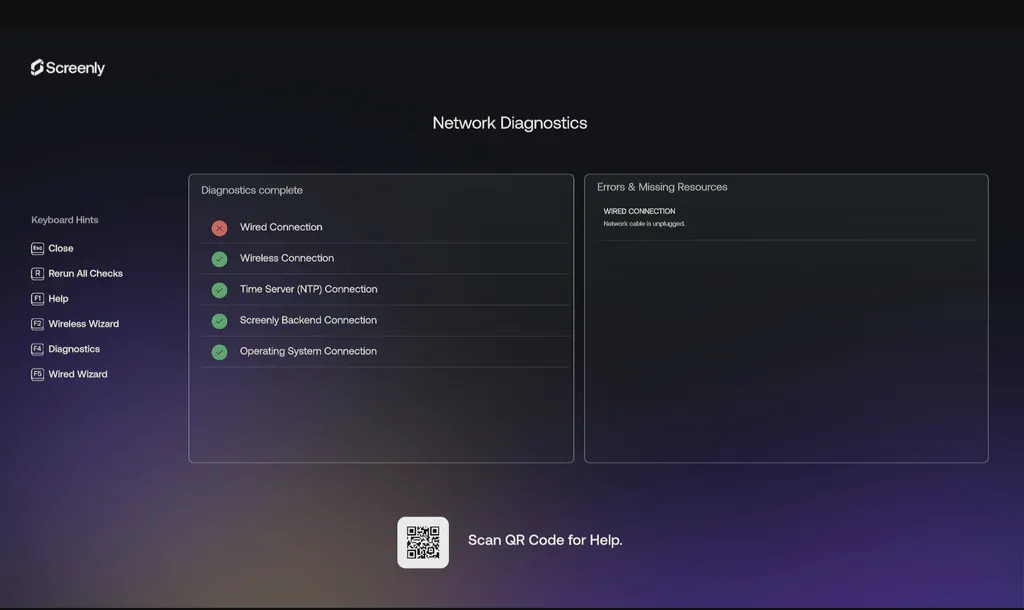Image resolution: width=1024 pixels, height=610 pixels.
Task: Click the 'Errors & Missing Resources' heading
Action: click(662, 187)
